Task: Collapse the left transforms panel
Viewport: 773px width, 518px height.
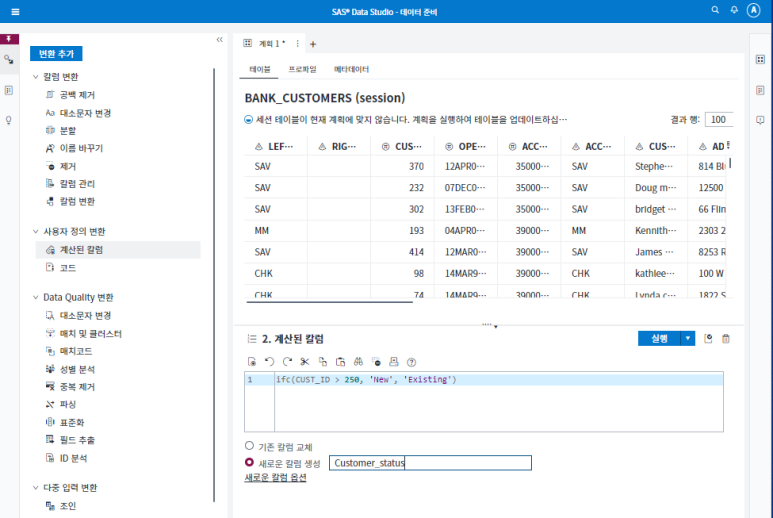Action: click(219, 40)
